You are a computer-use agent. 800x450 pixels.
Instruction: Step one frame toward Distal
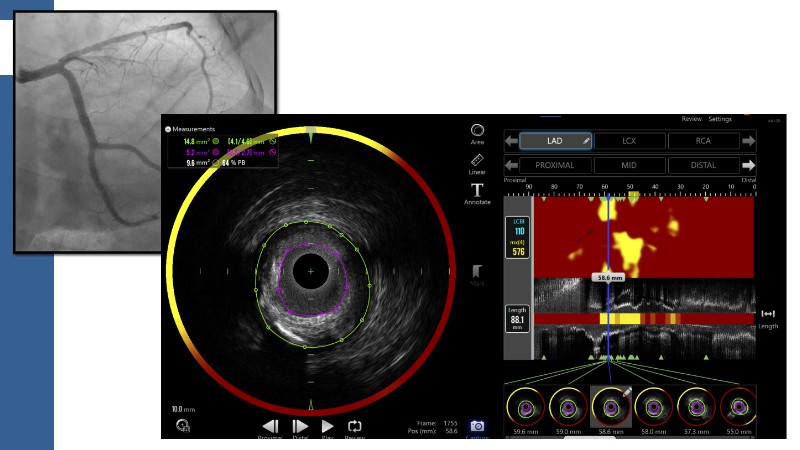pyautogui.click(x=299, y=426)
